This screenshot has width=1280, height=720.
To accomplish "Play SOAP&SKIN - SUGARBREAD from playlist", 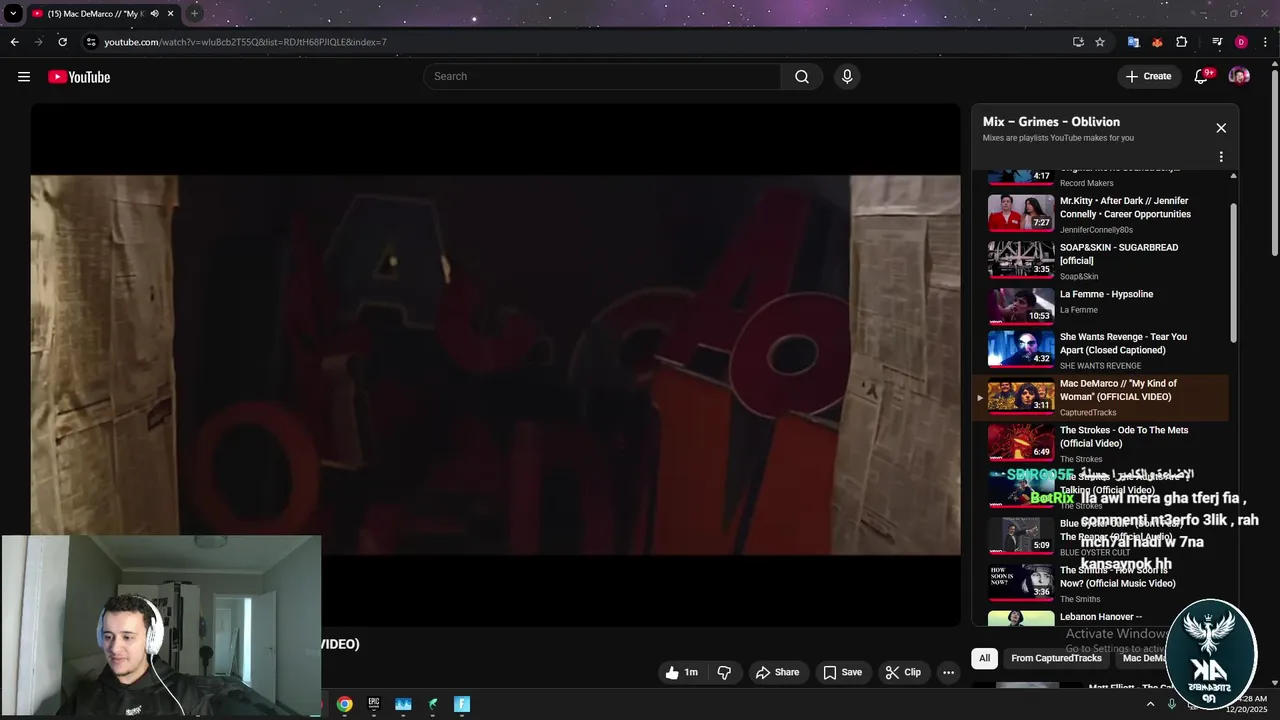I will pos(1100,261).
